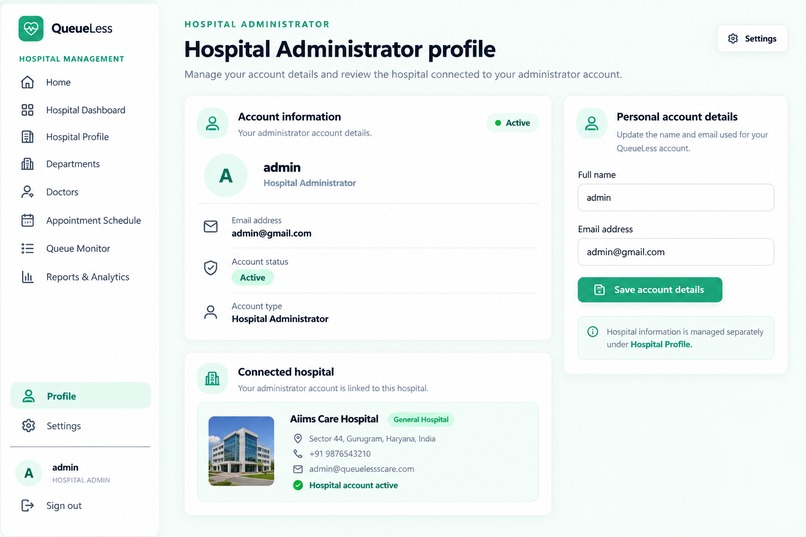
Task: Follow the Hospital Profile link in the note
Action: (x=661, y=344)
